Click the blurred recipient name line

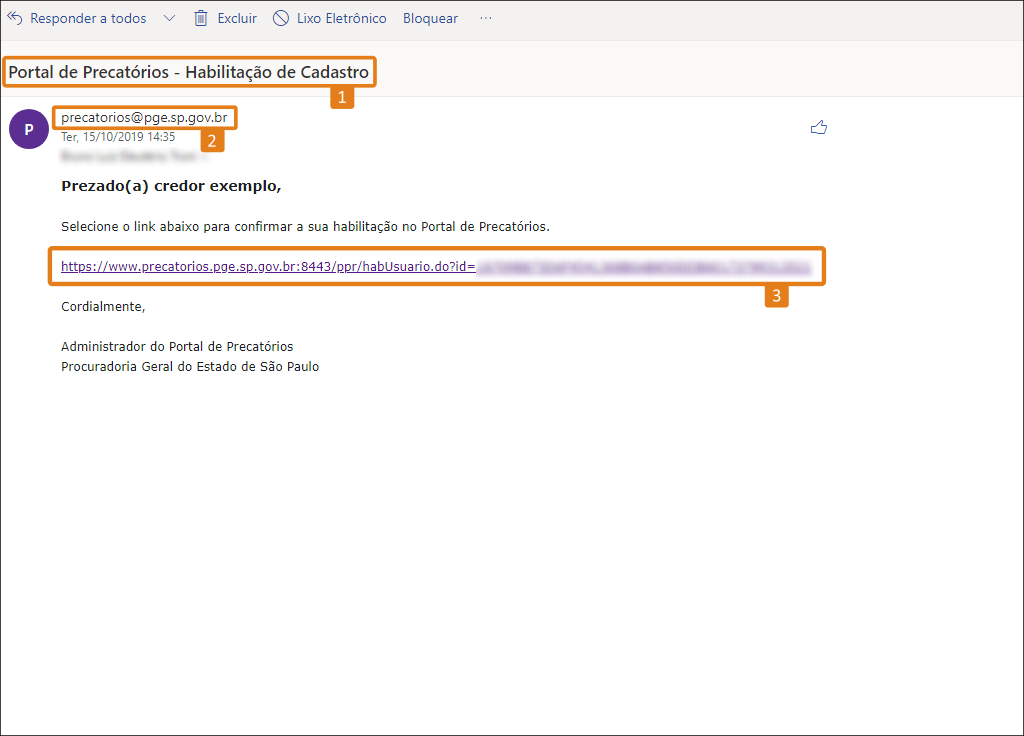tap(129, 156)
